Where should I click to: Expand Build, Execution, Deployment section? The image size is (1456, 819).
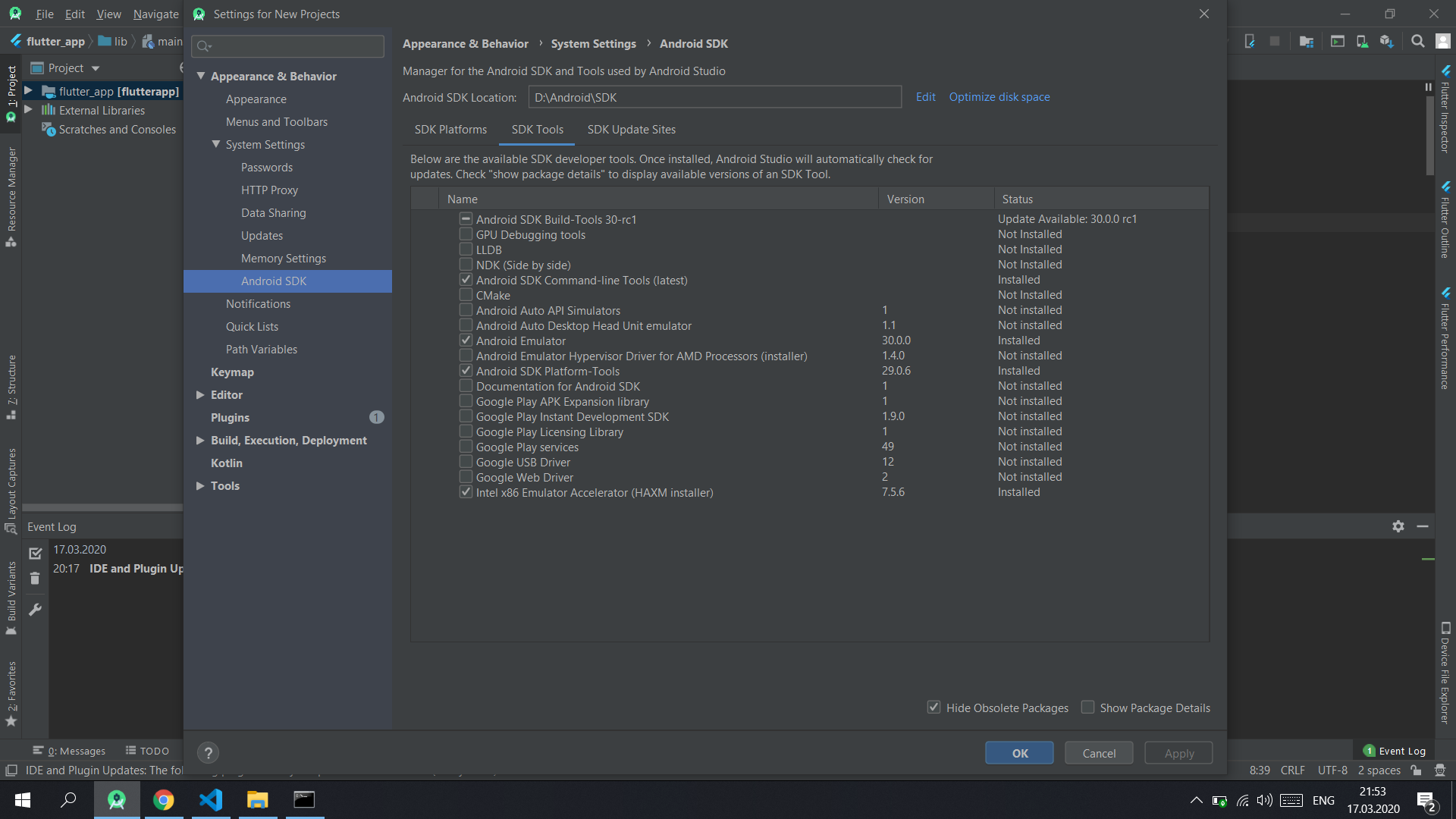click(200, 441)
